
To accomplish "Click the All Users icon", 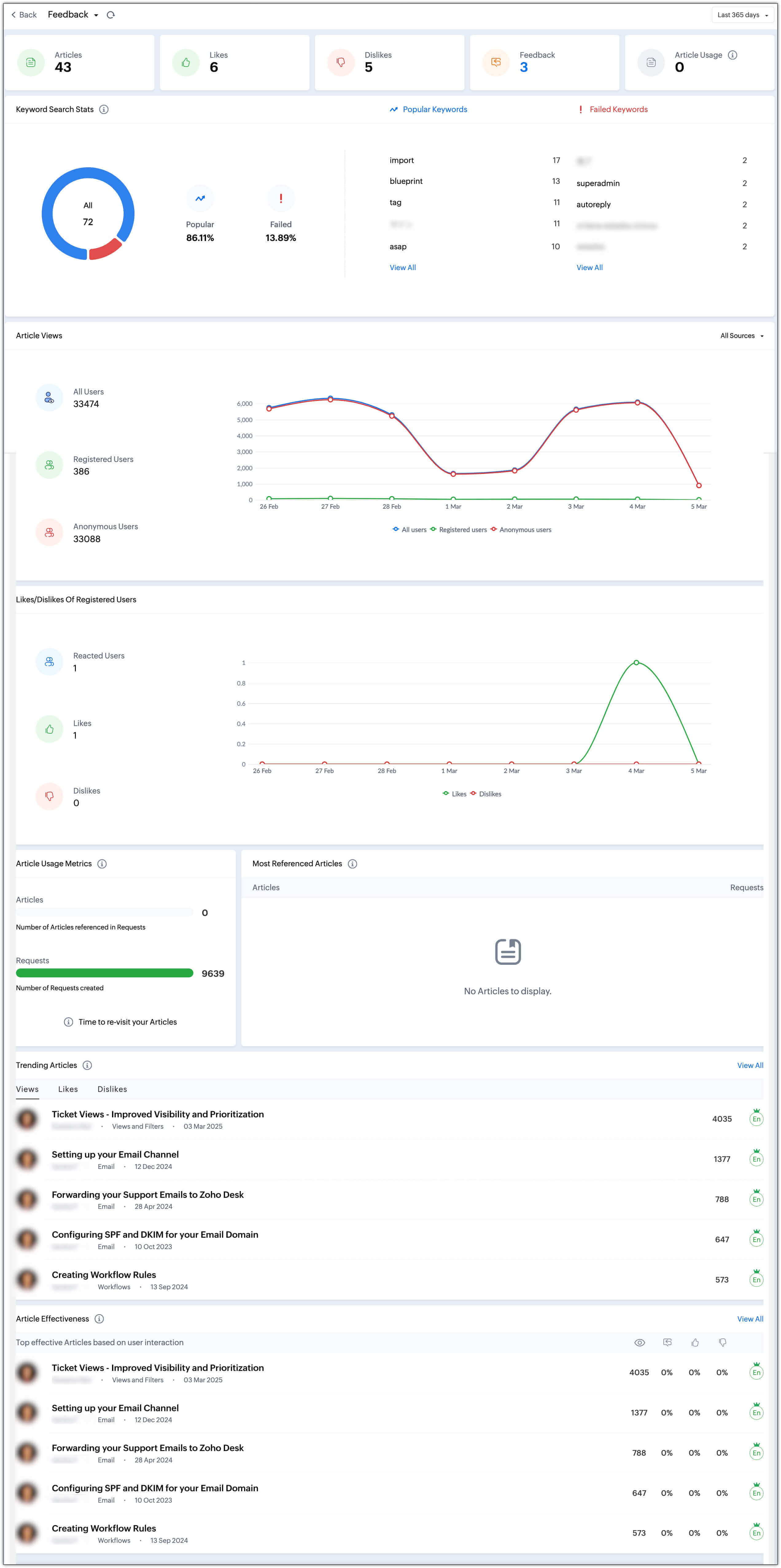I will coord(49,398).
